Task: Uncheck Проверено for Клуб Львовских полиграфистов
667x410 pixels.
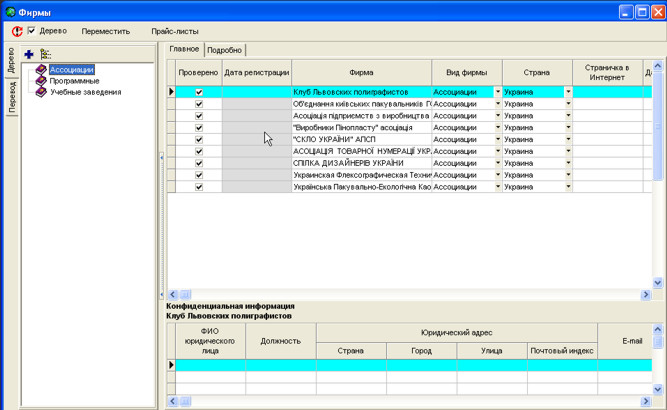Action: click(x=199, y=92)
